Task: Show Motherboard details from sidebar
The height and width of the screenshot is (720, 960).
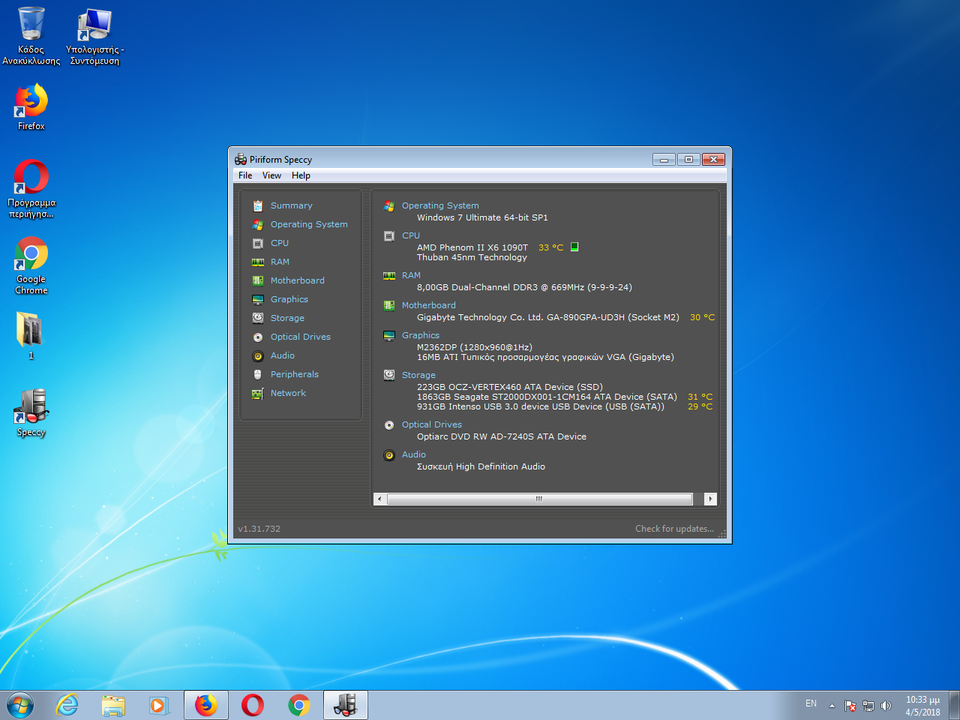Action: 298,280
